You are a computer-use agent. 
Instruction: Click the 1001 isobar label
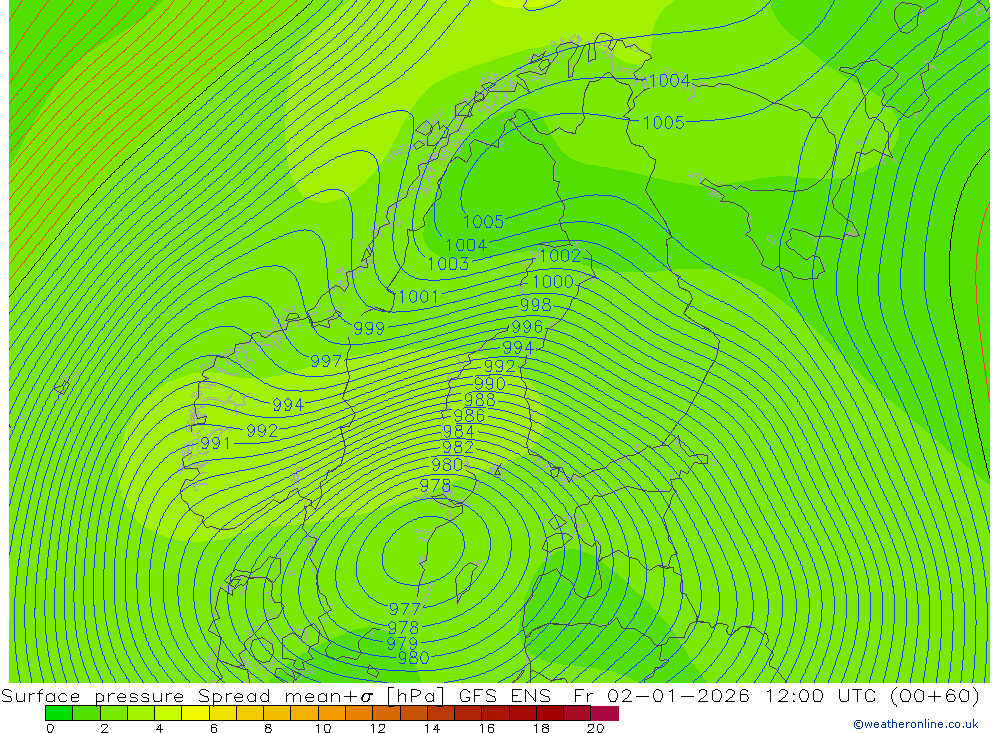[418, 297]
